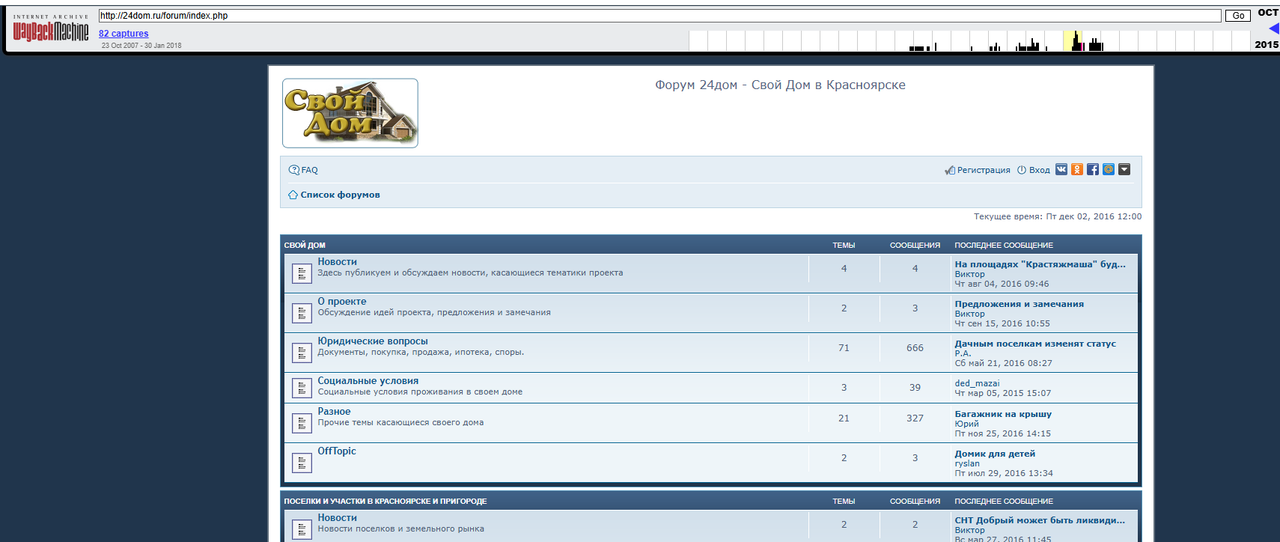Click the VK social login icon

click(x=1061, y=170)
